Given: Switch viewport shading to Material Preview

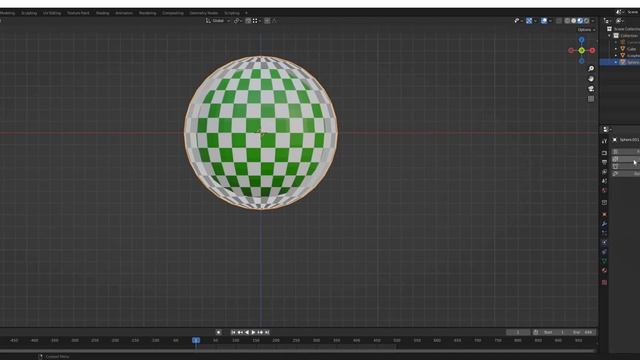Looking at the screenshot, I should 580,21.
